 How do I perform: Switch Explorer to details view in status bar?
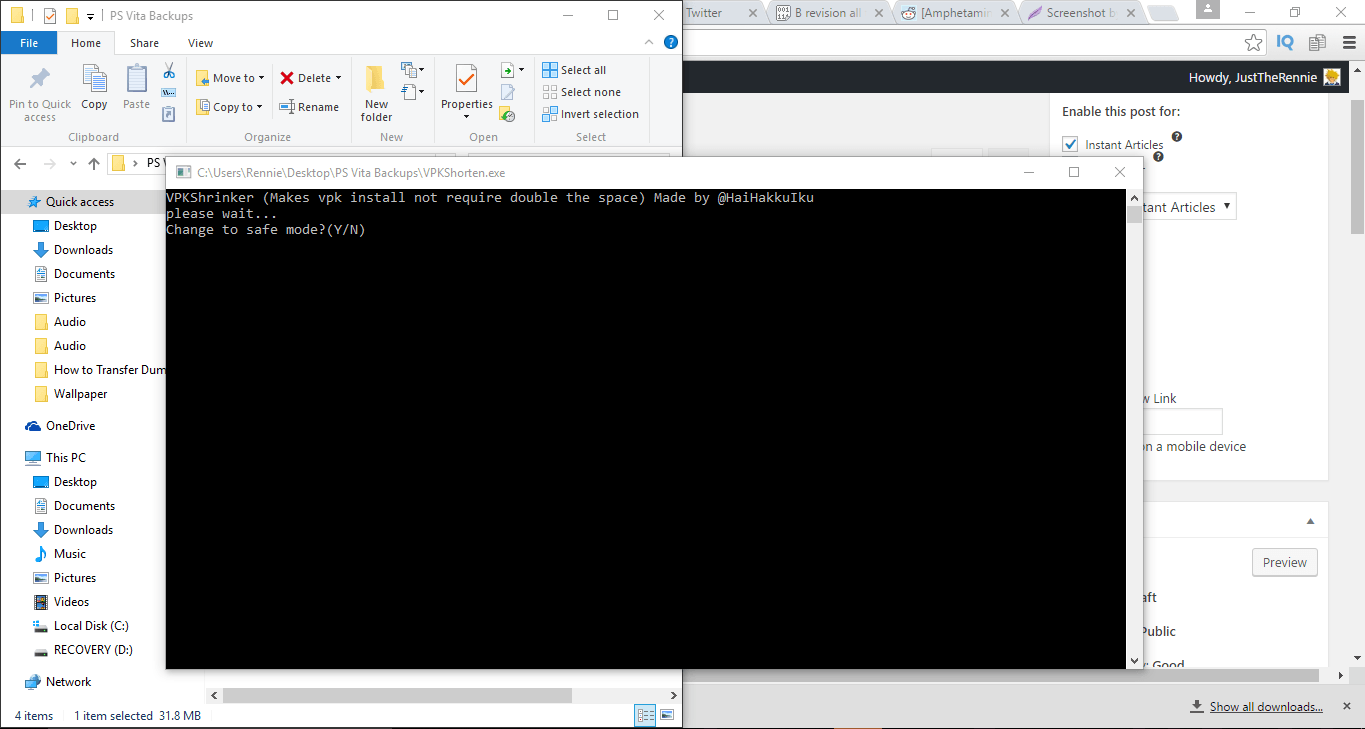click(646, 715)
